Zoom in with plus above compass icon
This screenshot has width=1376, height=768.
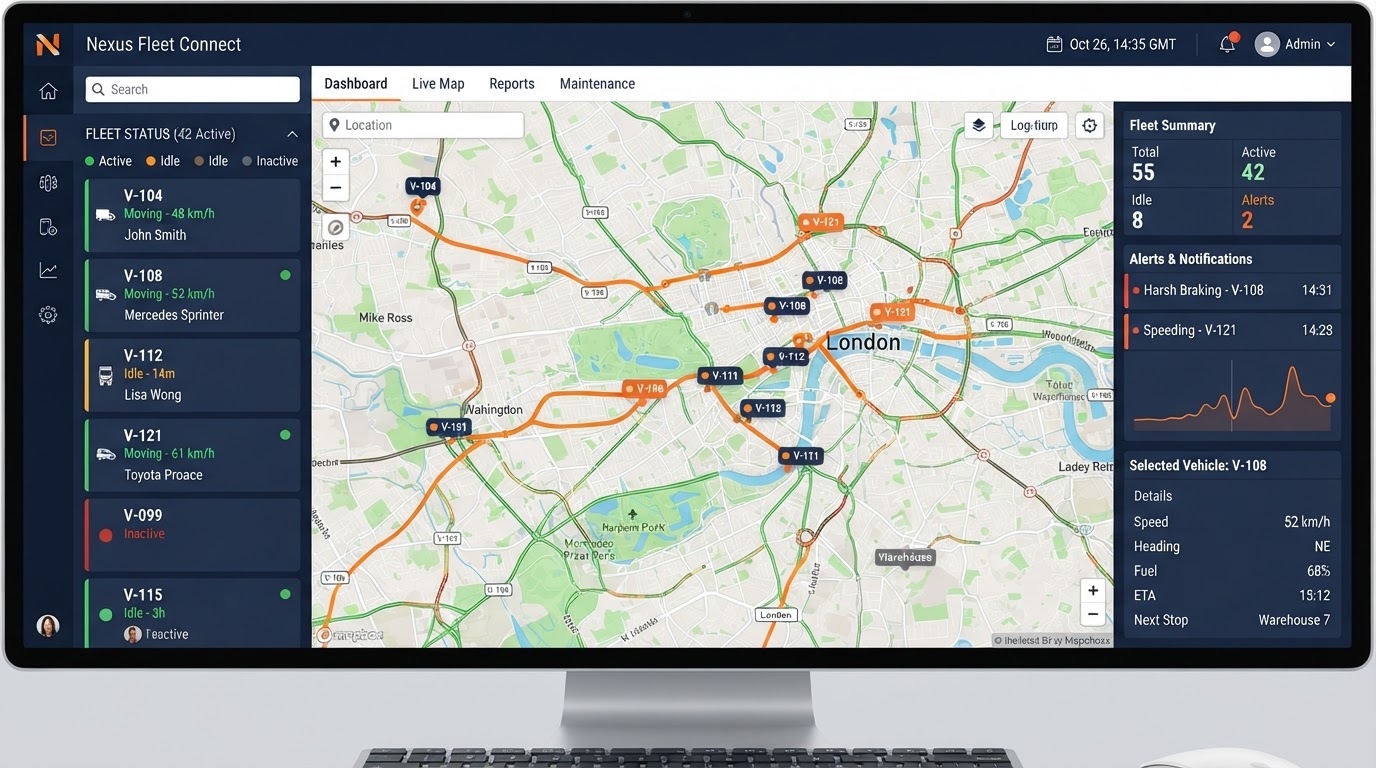[336, 161]
